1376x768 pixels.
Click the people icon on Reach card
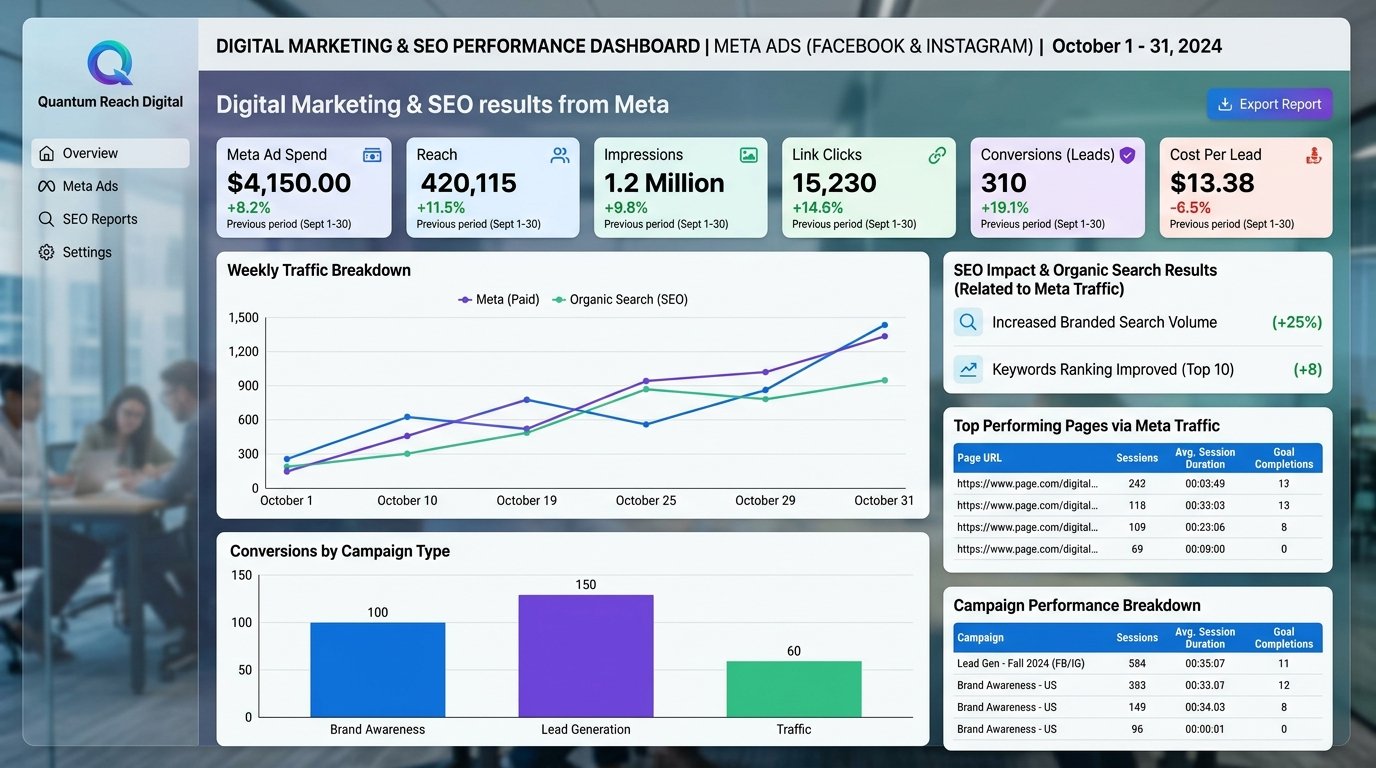[560, 155]
